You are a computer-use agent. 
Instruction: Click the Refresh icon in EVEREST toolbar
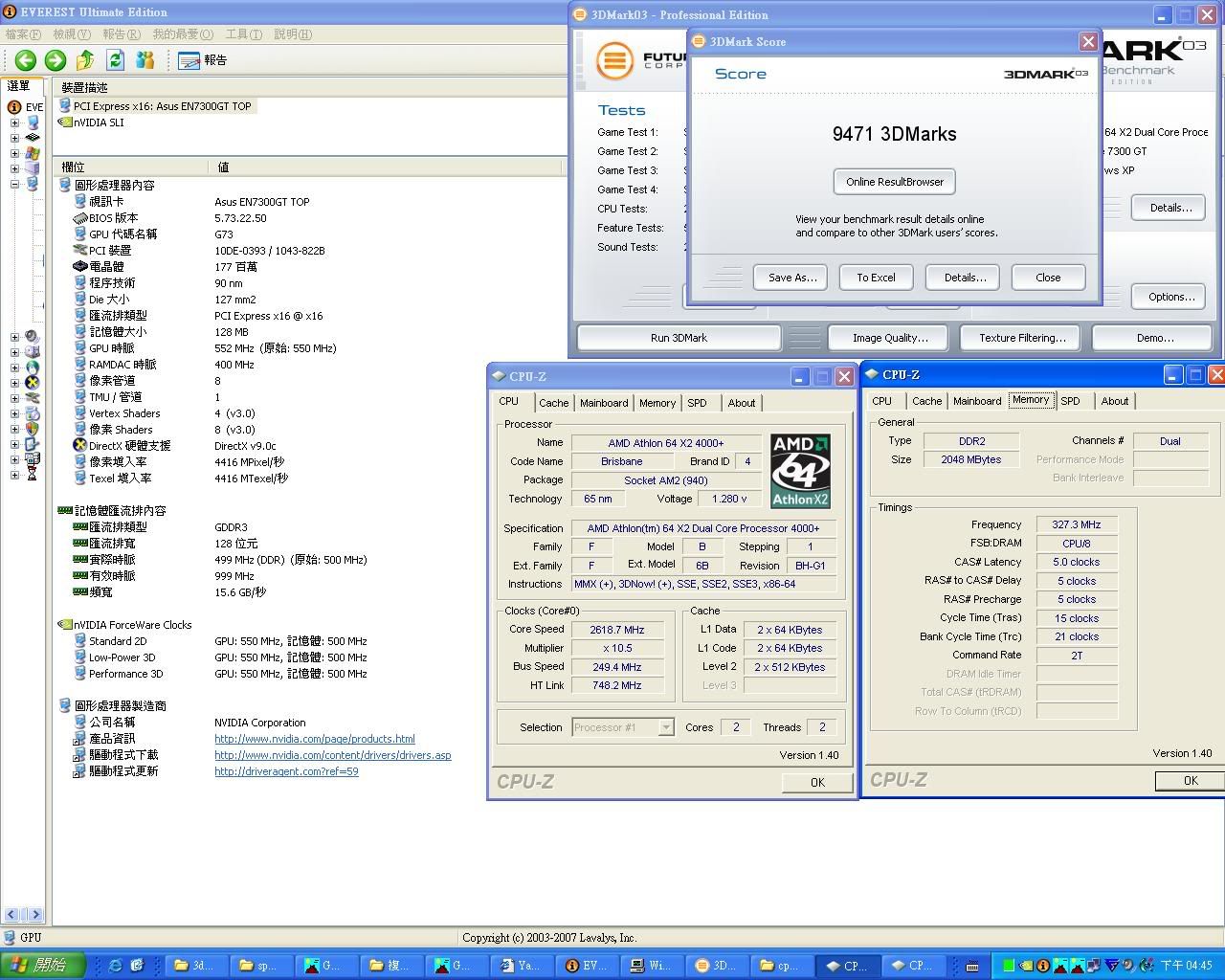tap(116, 60)
